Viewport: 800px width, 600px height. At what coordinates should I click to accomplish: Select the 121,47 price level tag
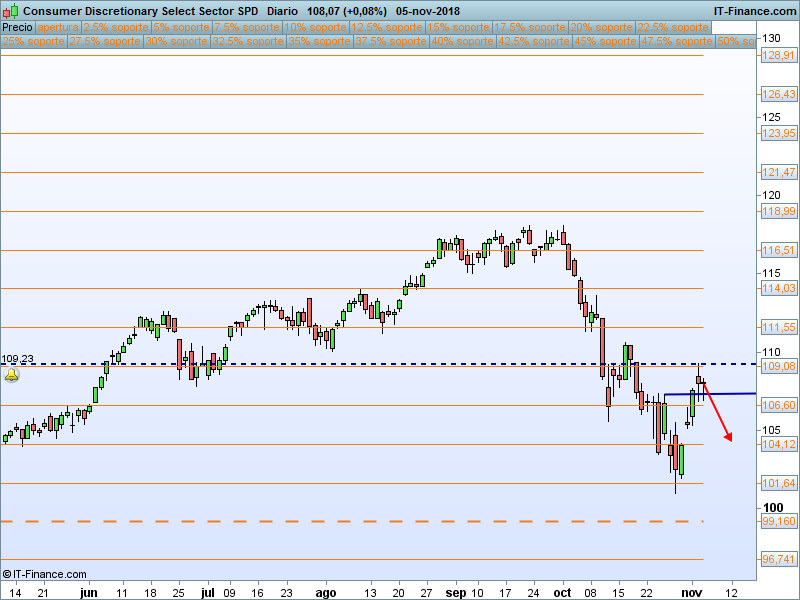[x=779, y=172]
